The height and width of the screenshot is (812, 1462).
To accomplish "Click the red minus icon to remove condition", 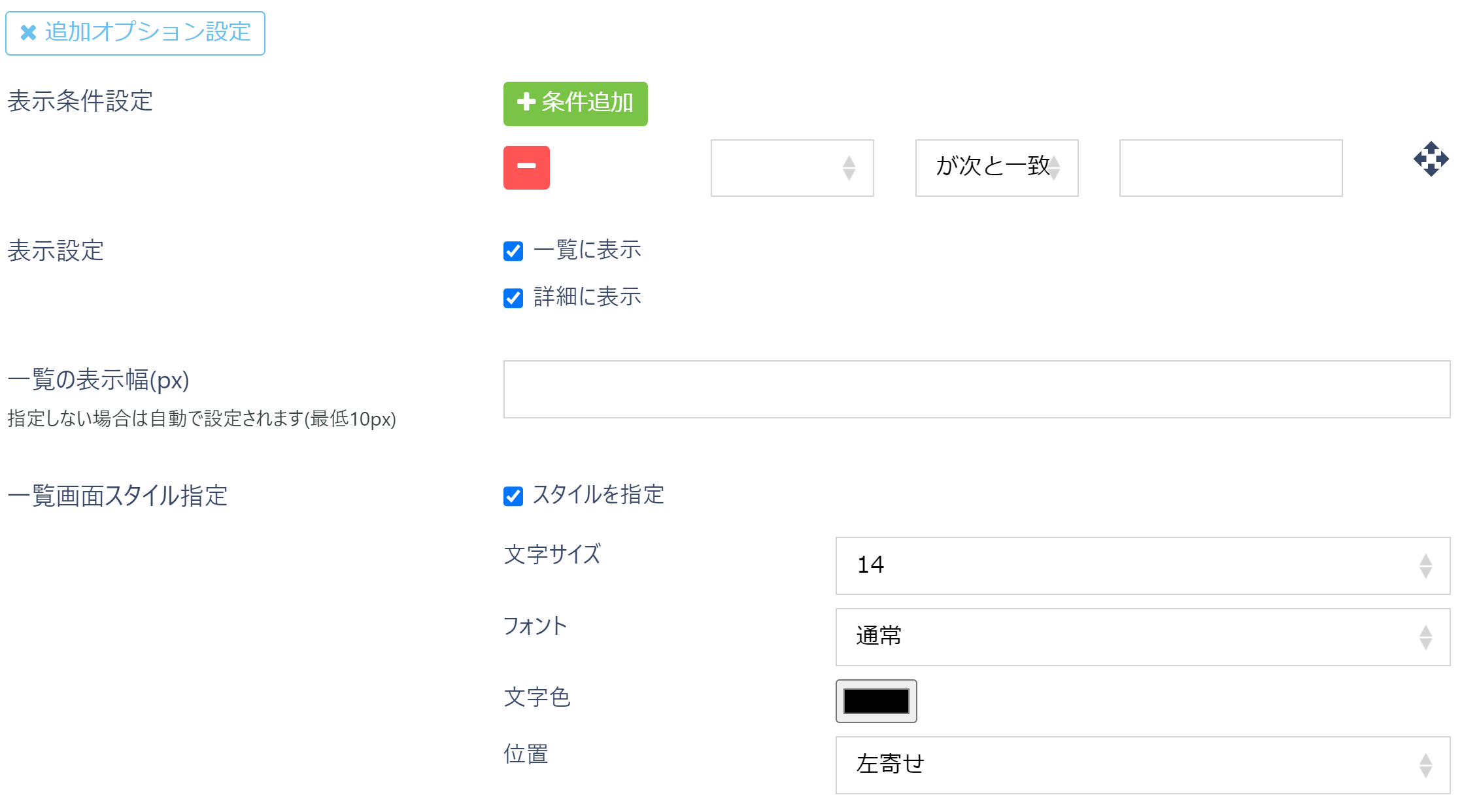I will 526,168.
